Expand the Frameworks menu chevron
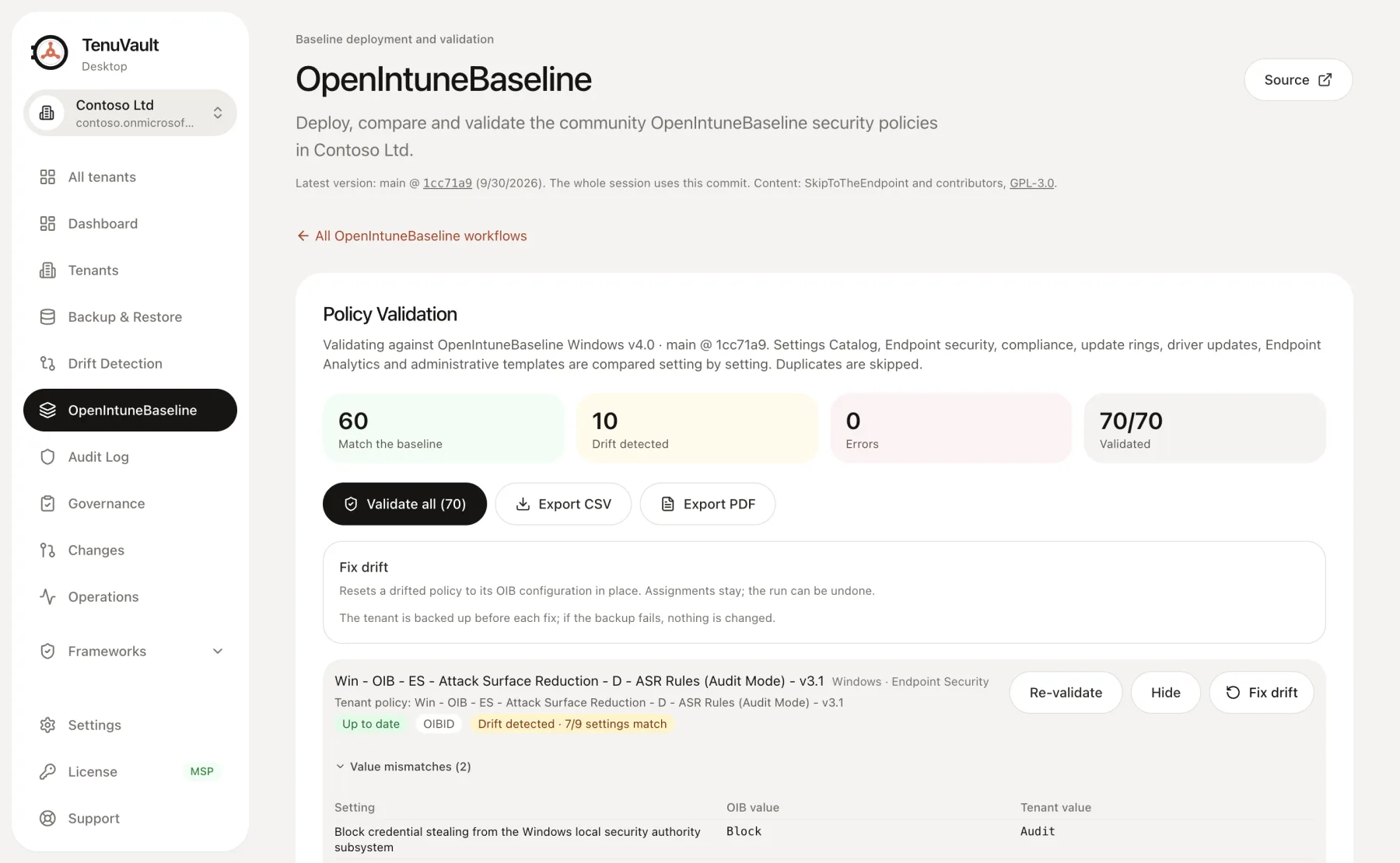This screenshot has height=863, width=1400. 218,652
